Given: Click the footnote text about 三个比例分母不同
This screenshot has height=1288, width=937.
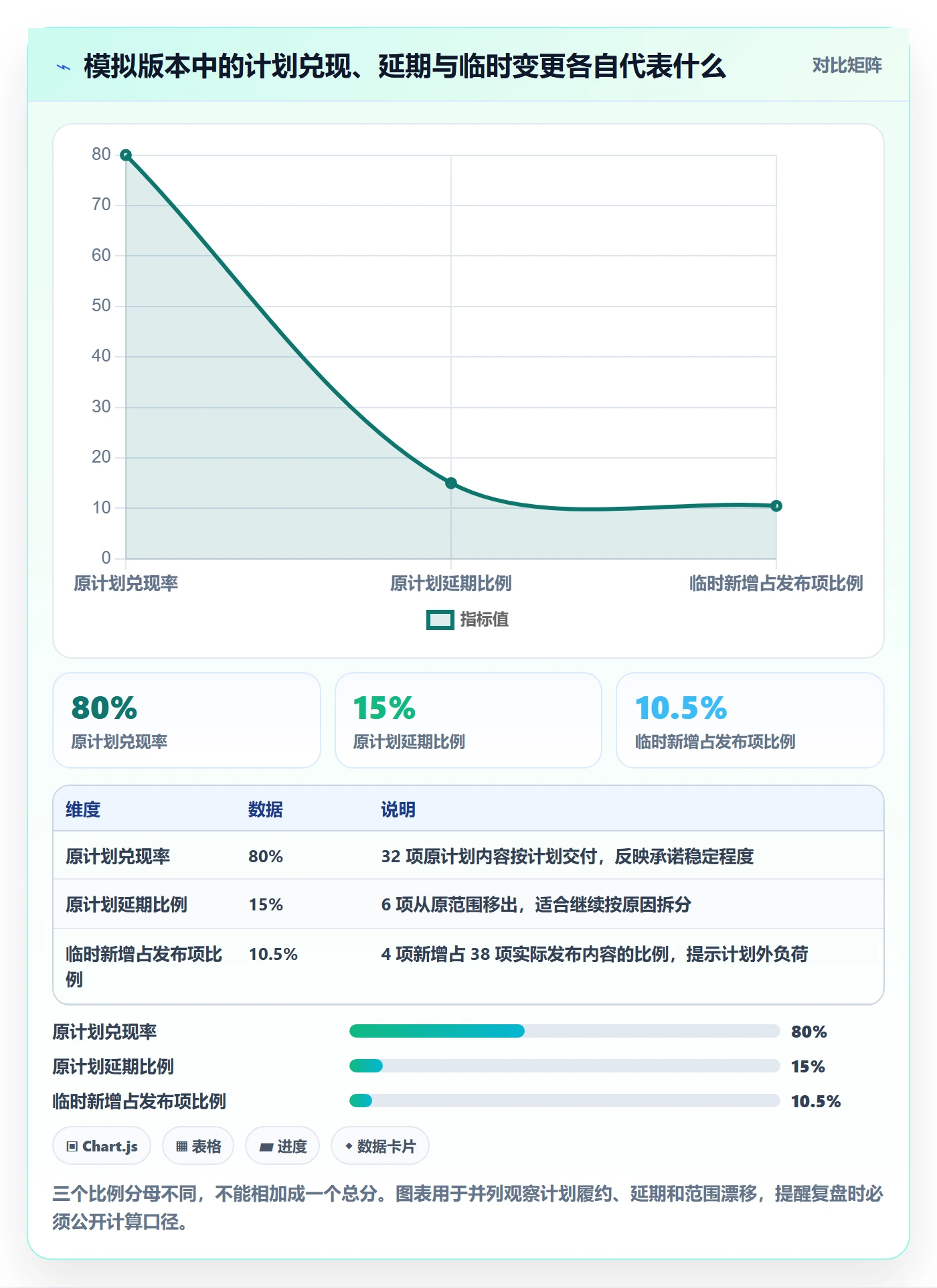Looking at the screenshot, I should (x=468, y=1208).
